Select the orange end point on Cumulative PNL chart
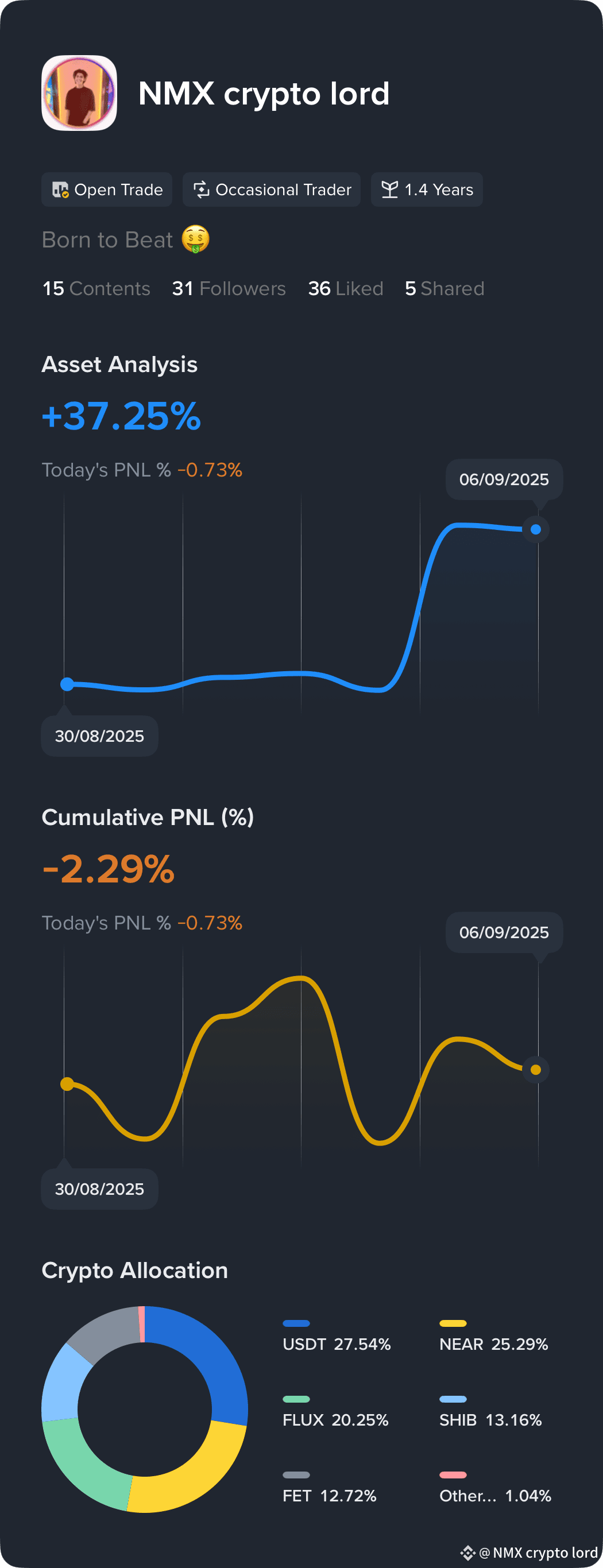 [536, 1070]
